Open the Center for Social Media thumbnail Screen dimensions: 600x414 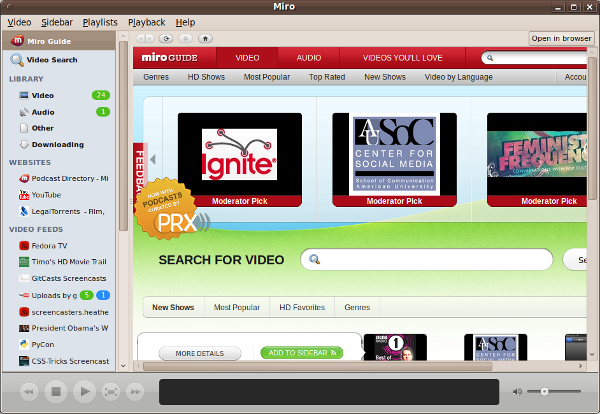point(395,160)
